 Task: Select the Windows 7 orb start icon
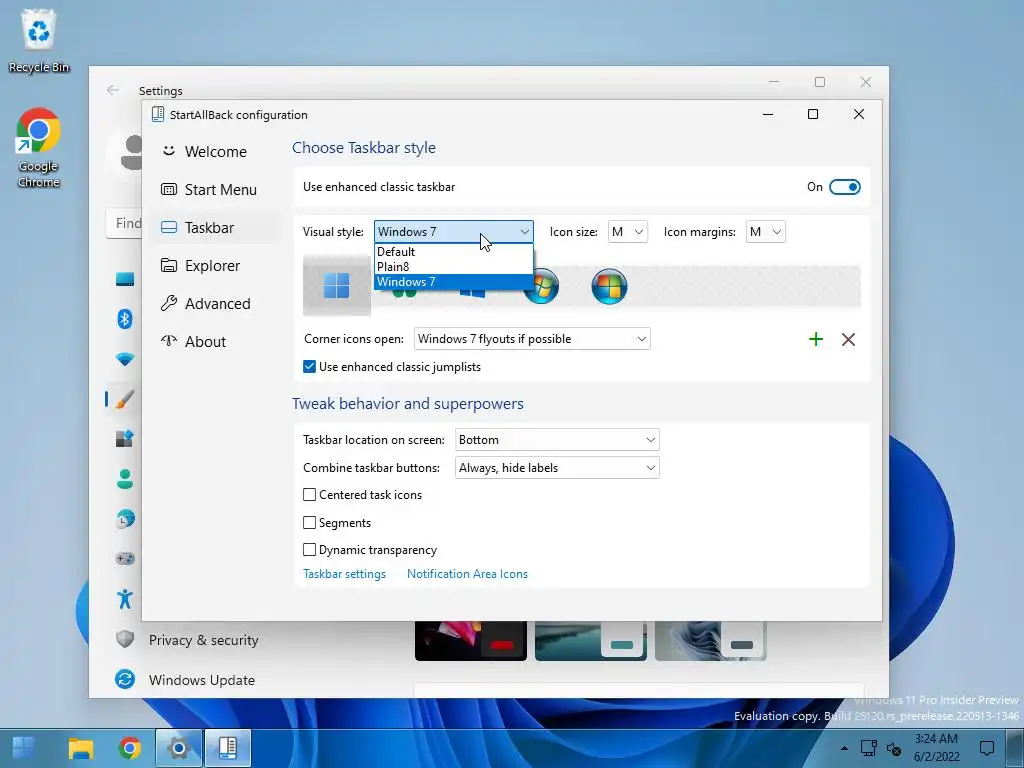click(609, 286)
